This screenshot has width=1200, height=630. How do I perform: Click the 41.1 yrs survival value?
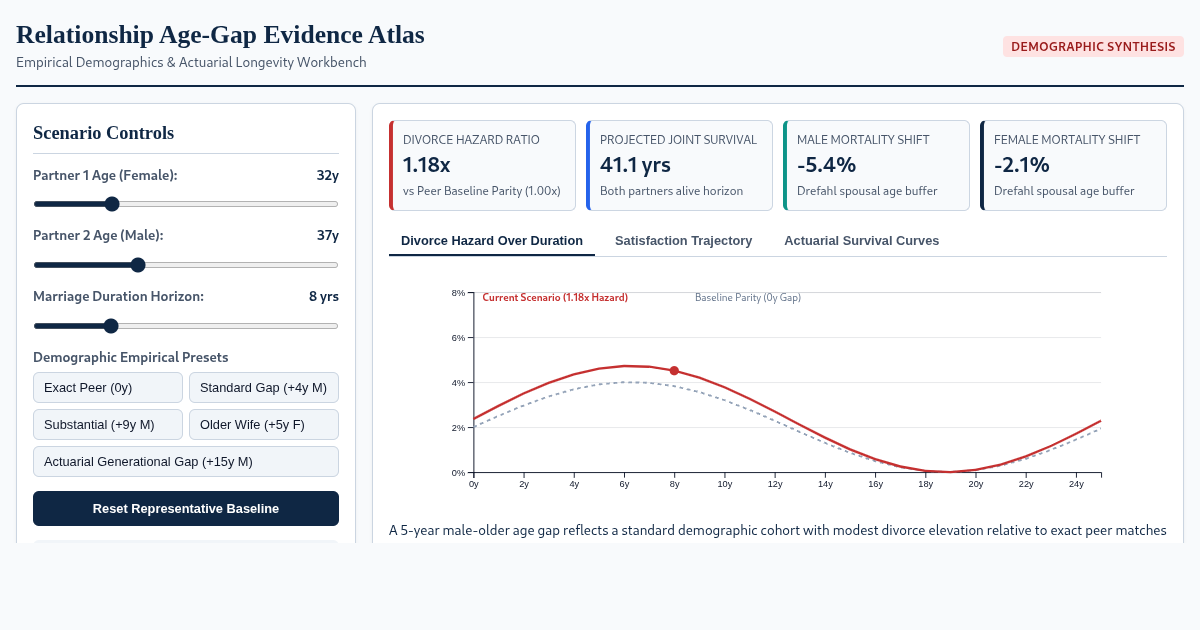[635, 165]
